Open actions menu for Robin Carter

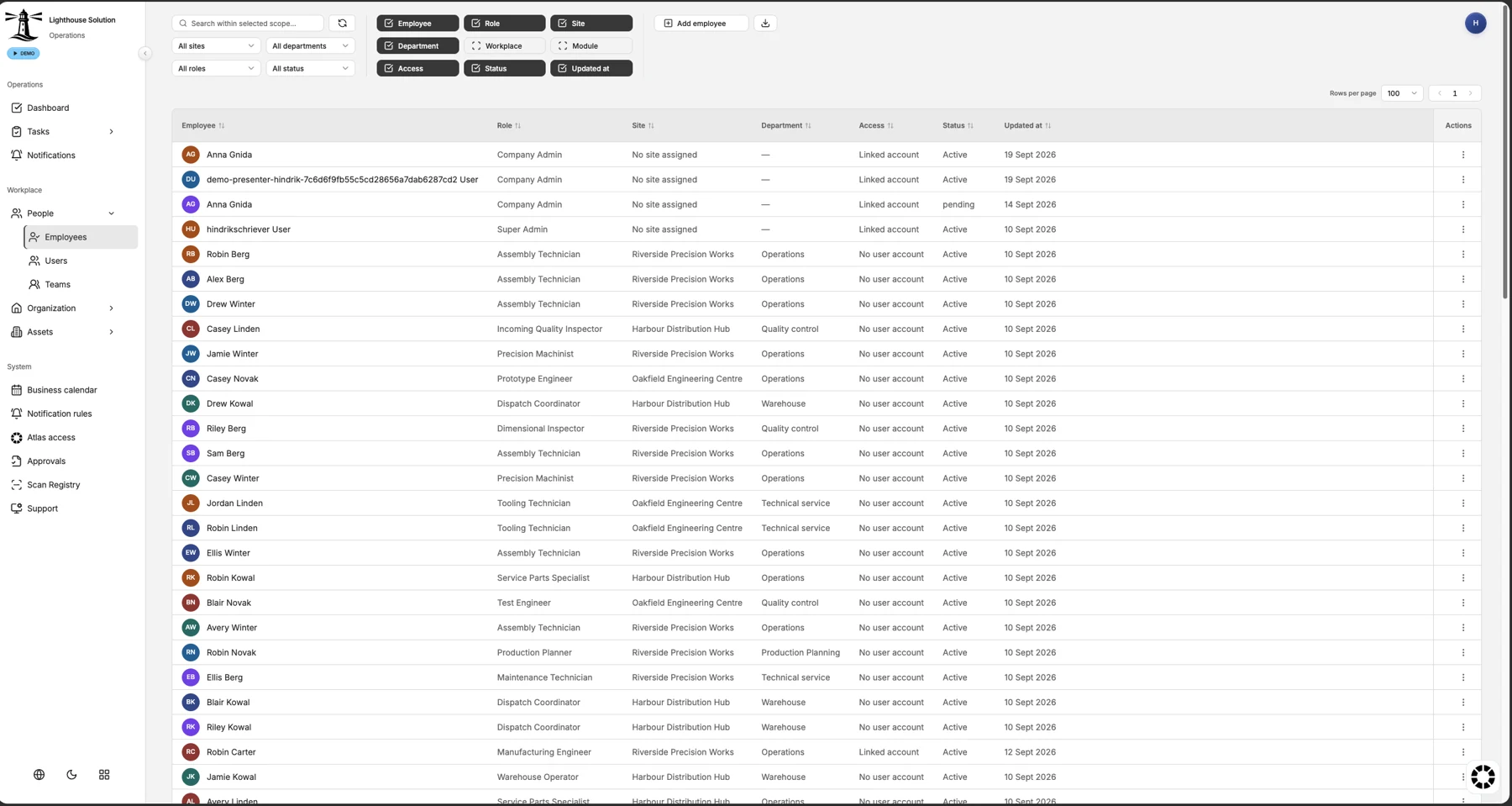(x=1462, y=752)
